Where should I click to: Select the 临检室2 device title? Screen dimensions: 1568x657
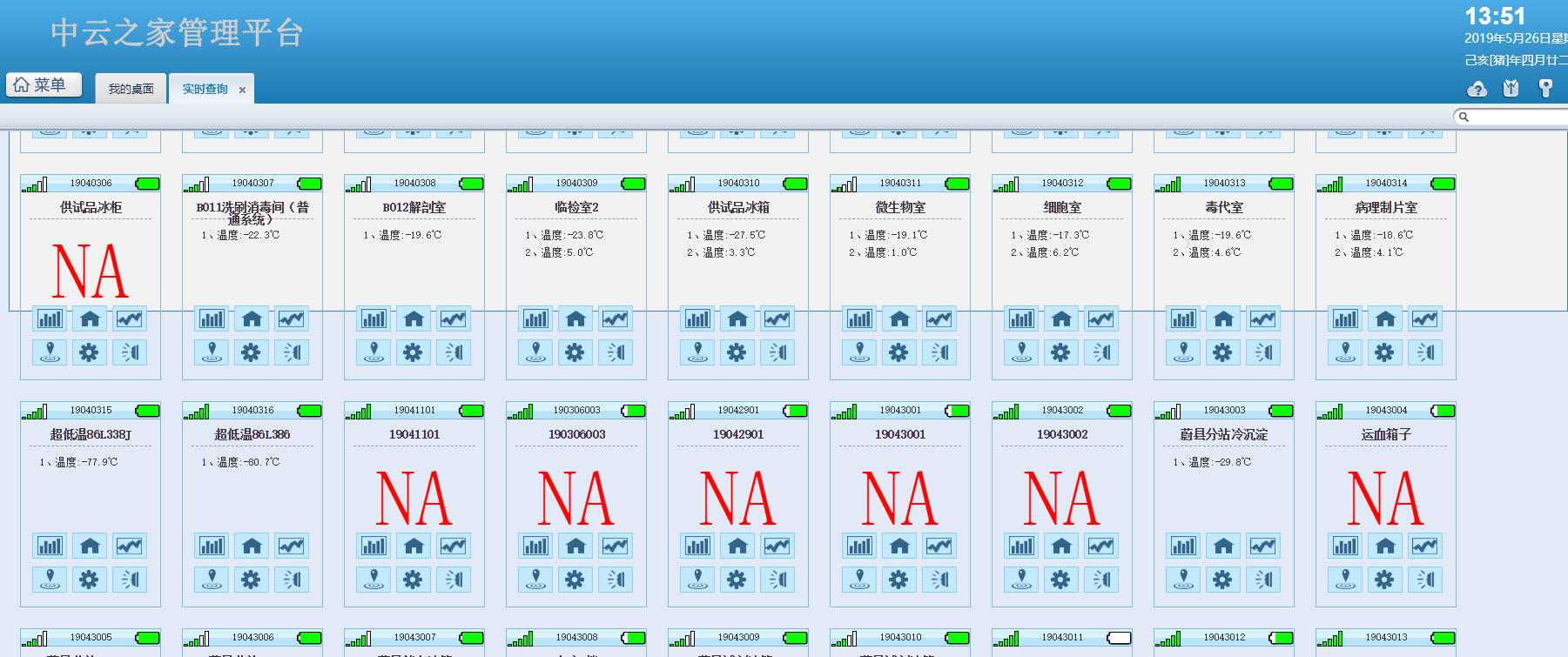coord(576,208)
